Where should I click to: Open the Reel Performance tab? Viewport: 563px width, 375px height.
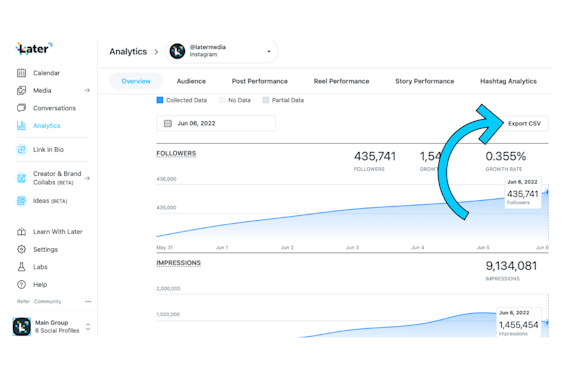pos(341,81)
